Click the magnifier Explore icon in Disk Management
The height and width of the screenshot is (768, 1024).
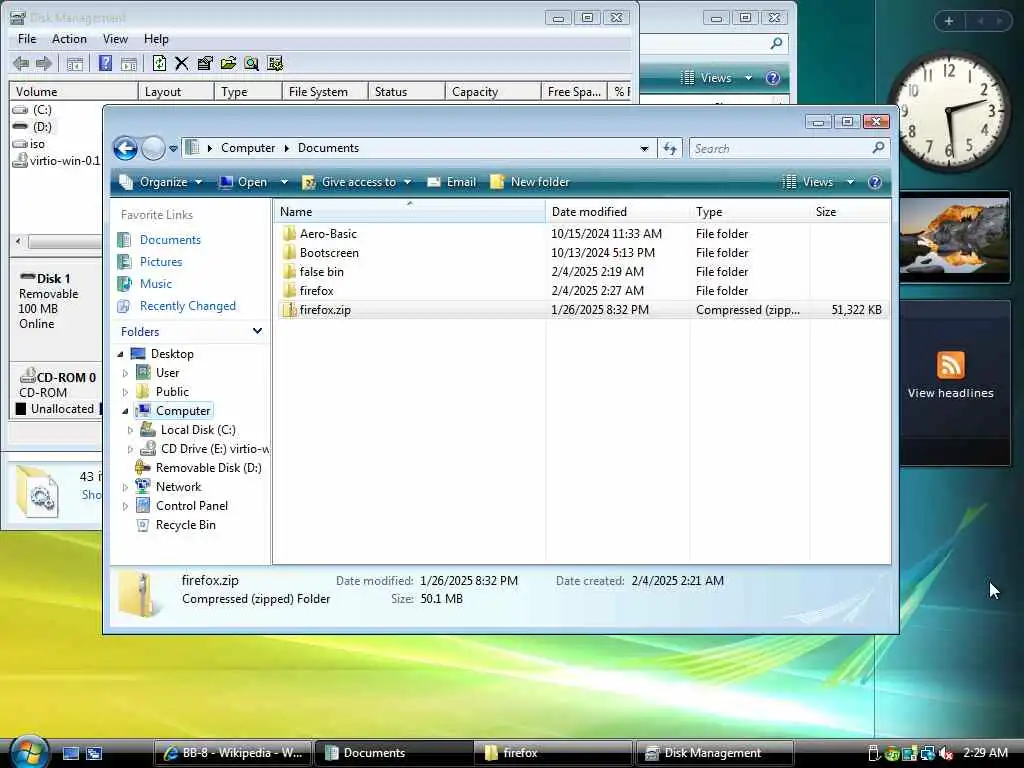pos(251,63)
